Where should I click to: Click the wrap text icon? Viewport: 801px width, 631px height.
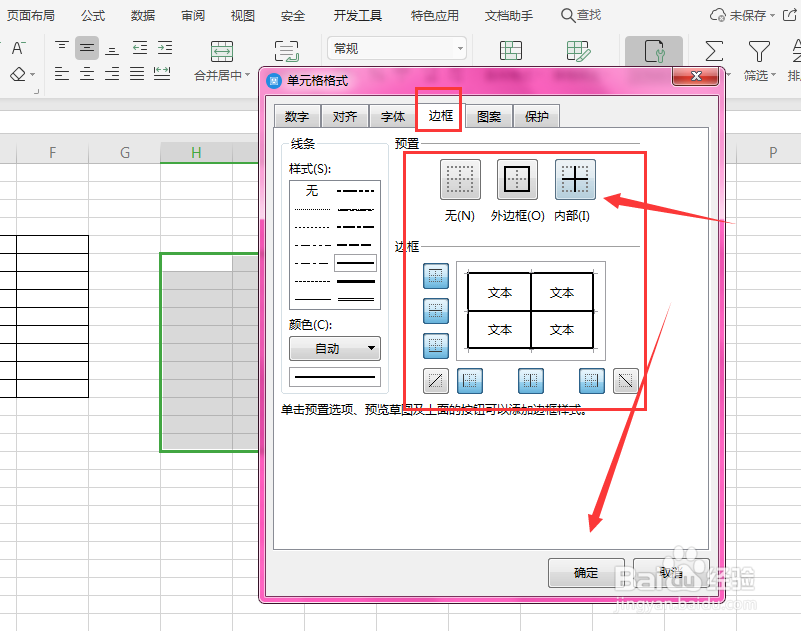[287, 52]
